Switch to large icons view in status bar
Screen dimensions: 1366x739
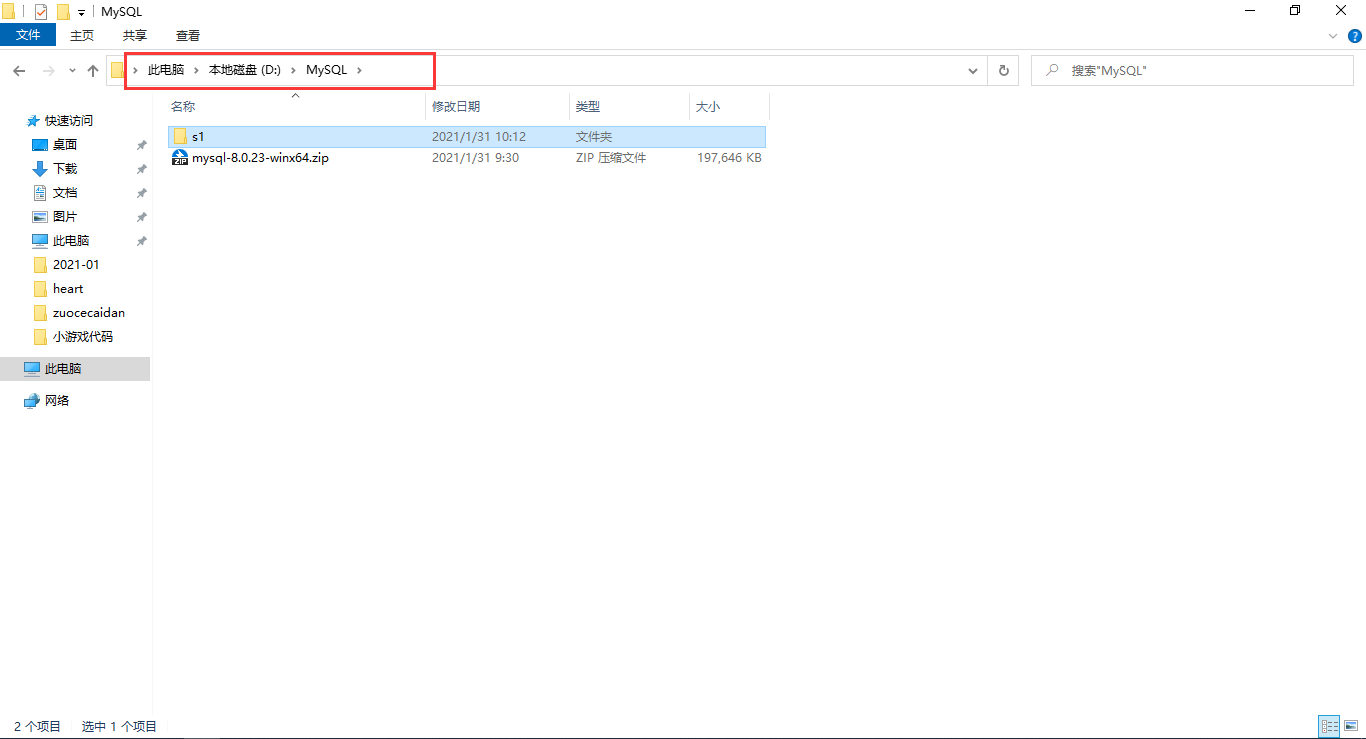tap(1351, 726)
